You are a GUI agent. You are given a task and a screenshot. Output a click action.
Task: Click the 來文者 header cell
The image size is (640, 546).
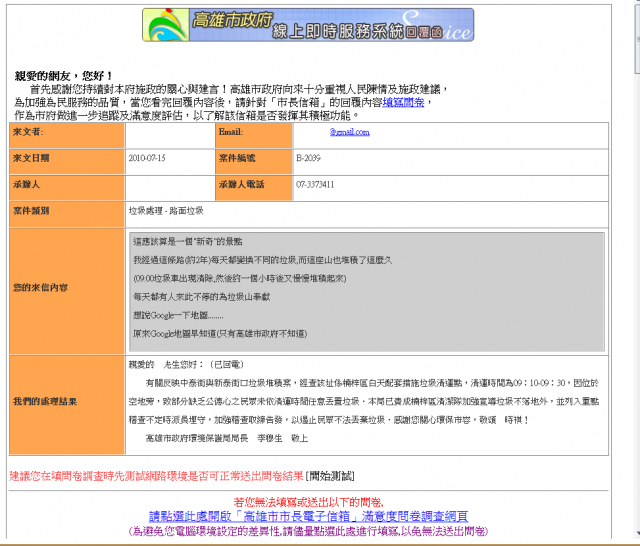click(67, 135)
